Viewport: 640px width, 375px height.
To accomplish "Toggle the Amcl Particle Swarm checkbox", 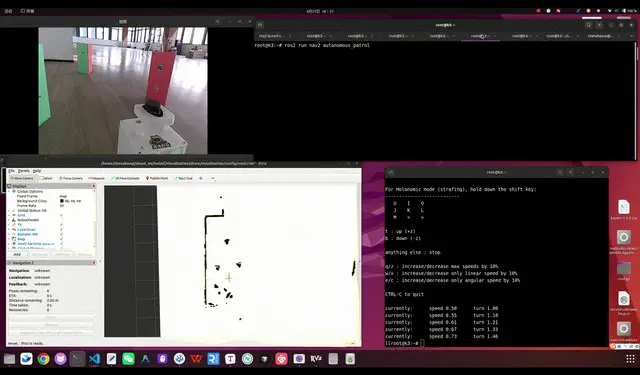I will (x=62, y=244).
